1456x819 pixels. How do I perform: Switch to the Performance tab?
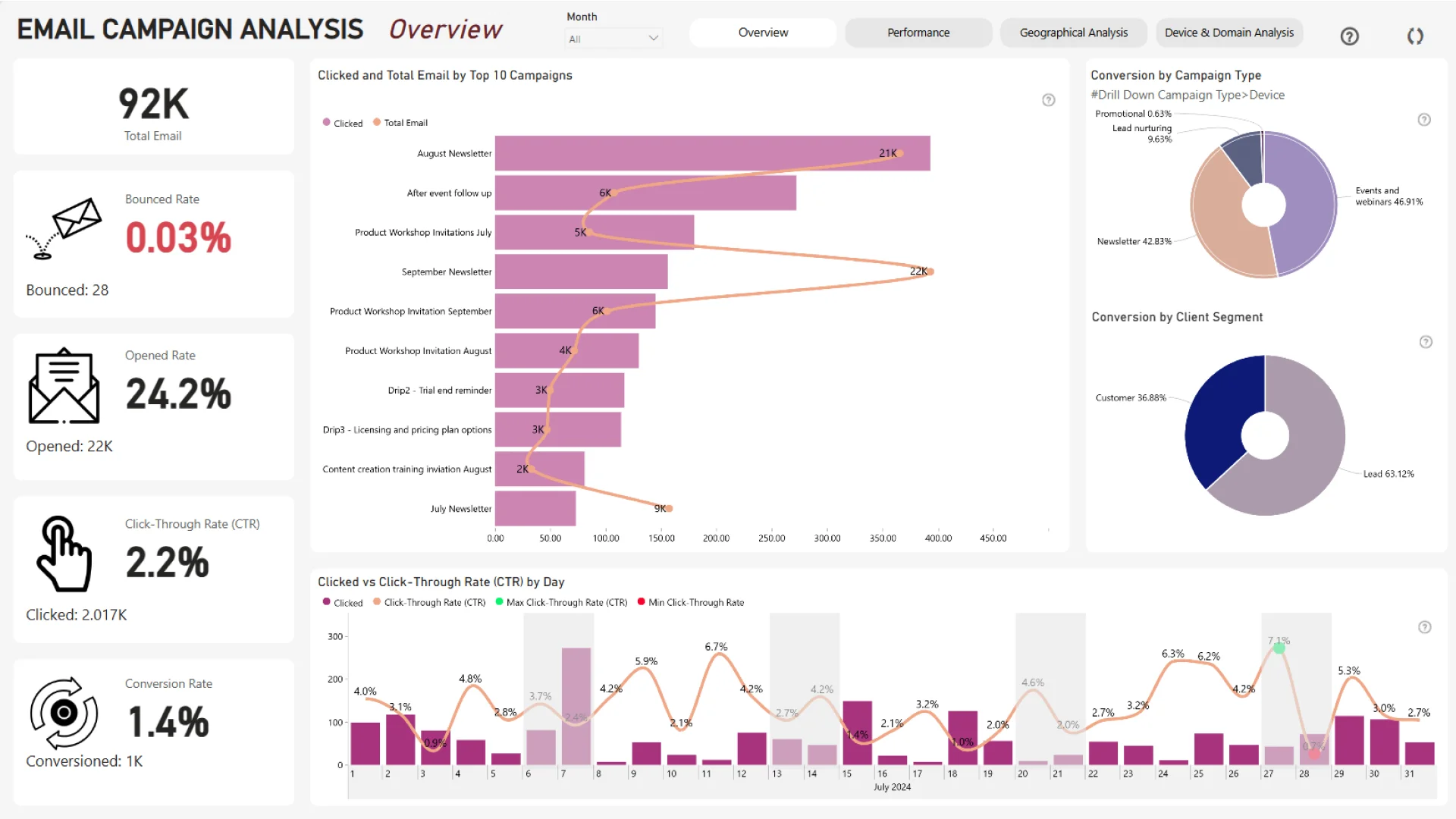[918, 33]
